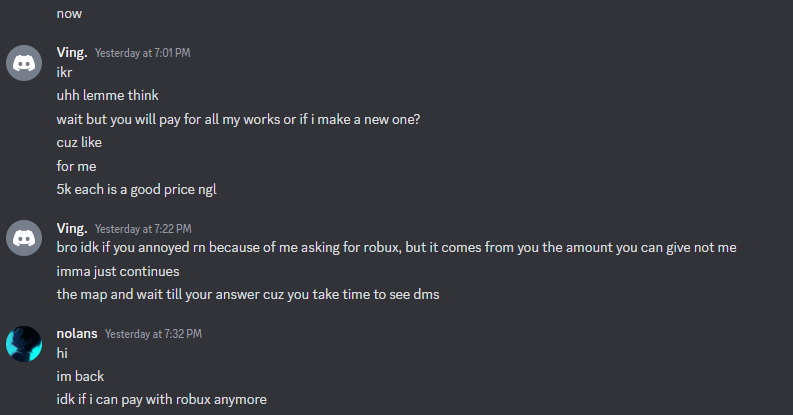Select the "now" message at the top
Image resolution: width=793 pixels, height=415 pixels.
click(x=70, y=14)
